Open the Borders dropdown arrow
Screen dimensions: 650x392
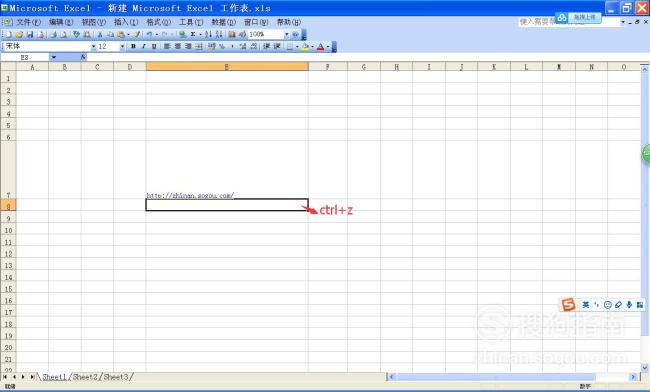point(297,46)
